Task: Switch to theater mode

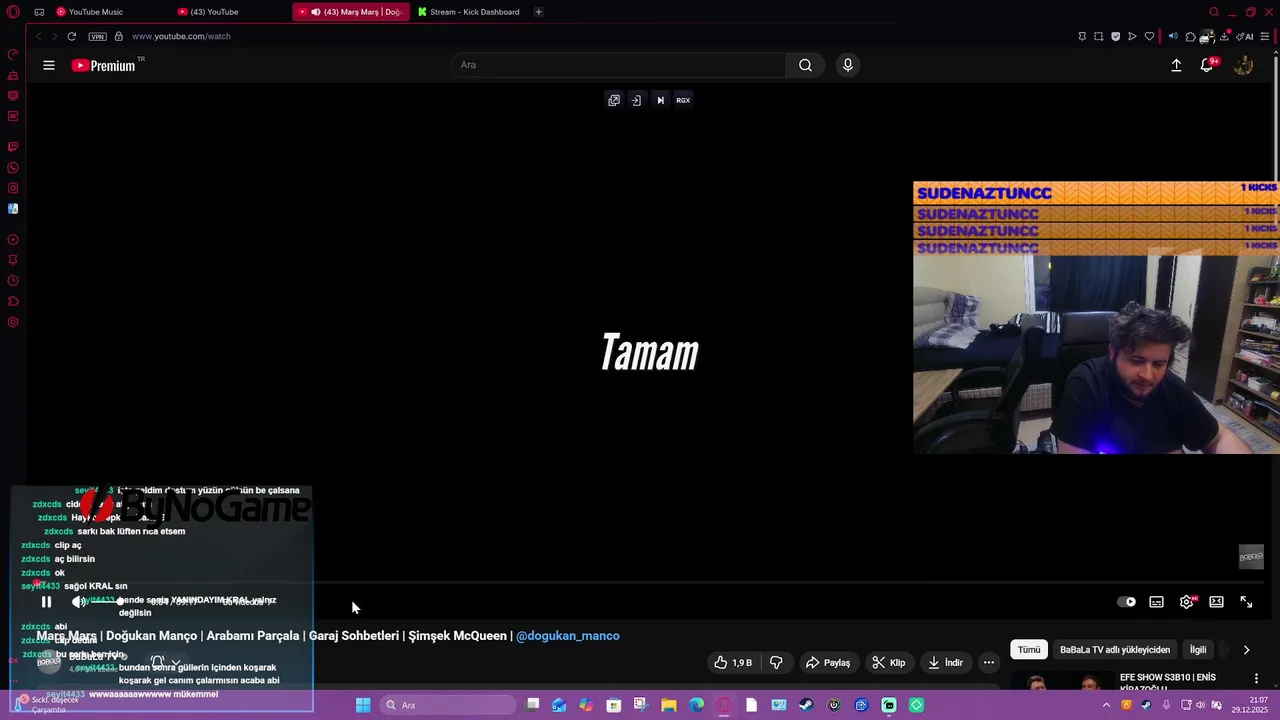Action: (x=1216, y=602)
